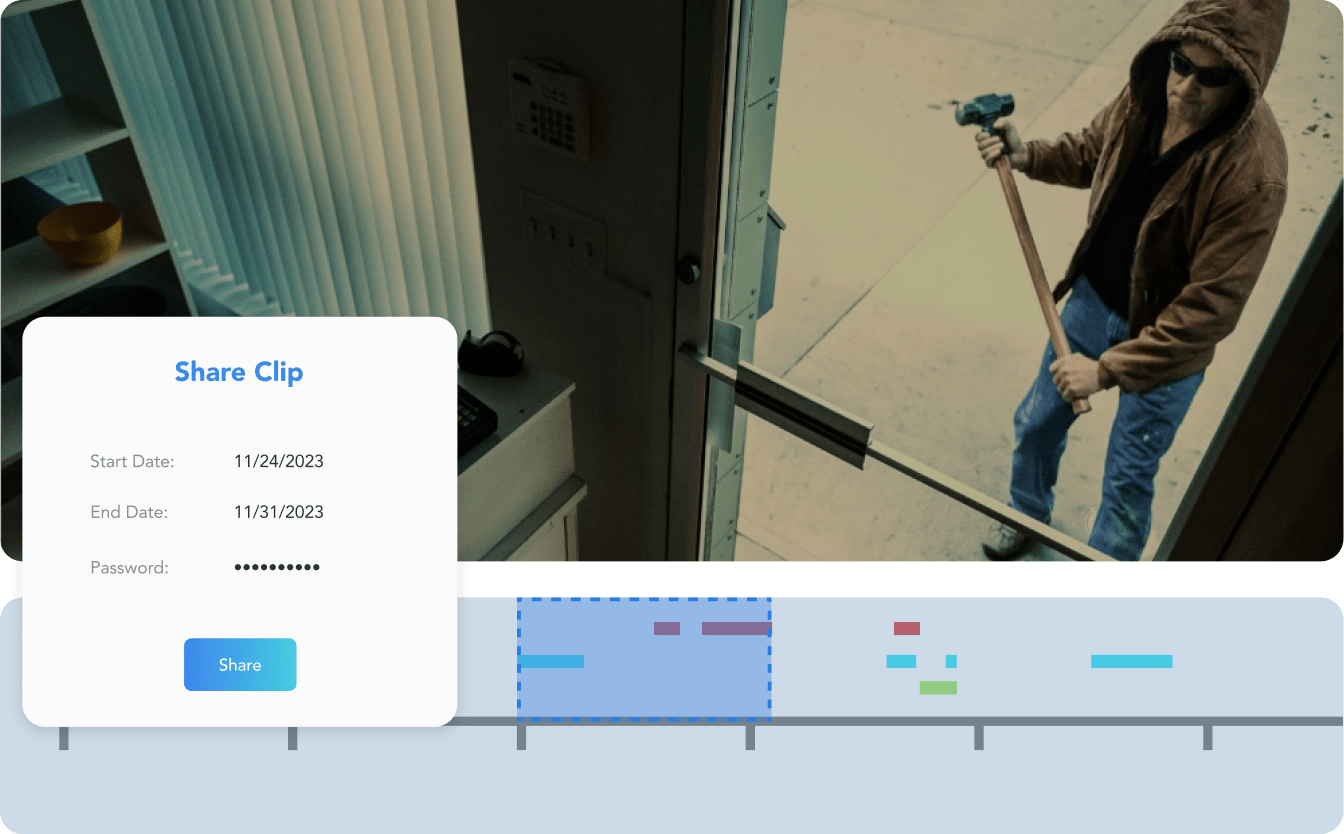Image resolution: width=1344 pixels, height=834 pixels.
Task: Click the rightmost tick mark on the timeline
Action: 1208,738
